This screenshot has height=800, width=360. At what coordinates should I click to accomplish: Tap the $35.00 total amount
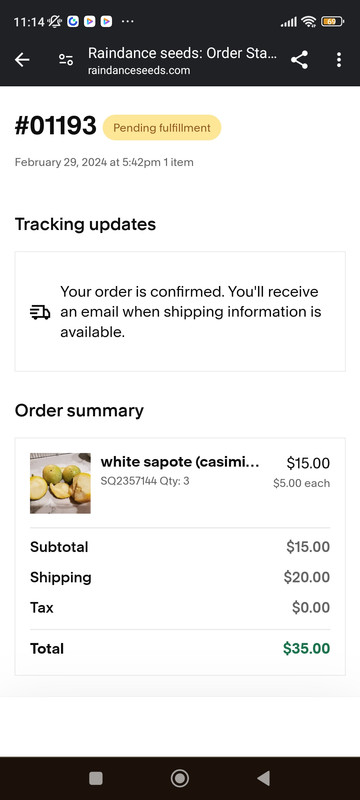click(306, 648)
